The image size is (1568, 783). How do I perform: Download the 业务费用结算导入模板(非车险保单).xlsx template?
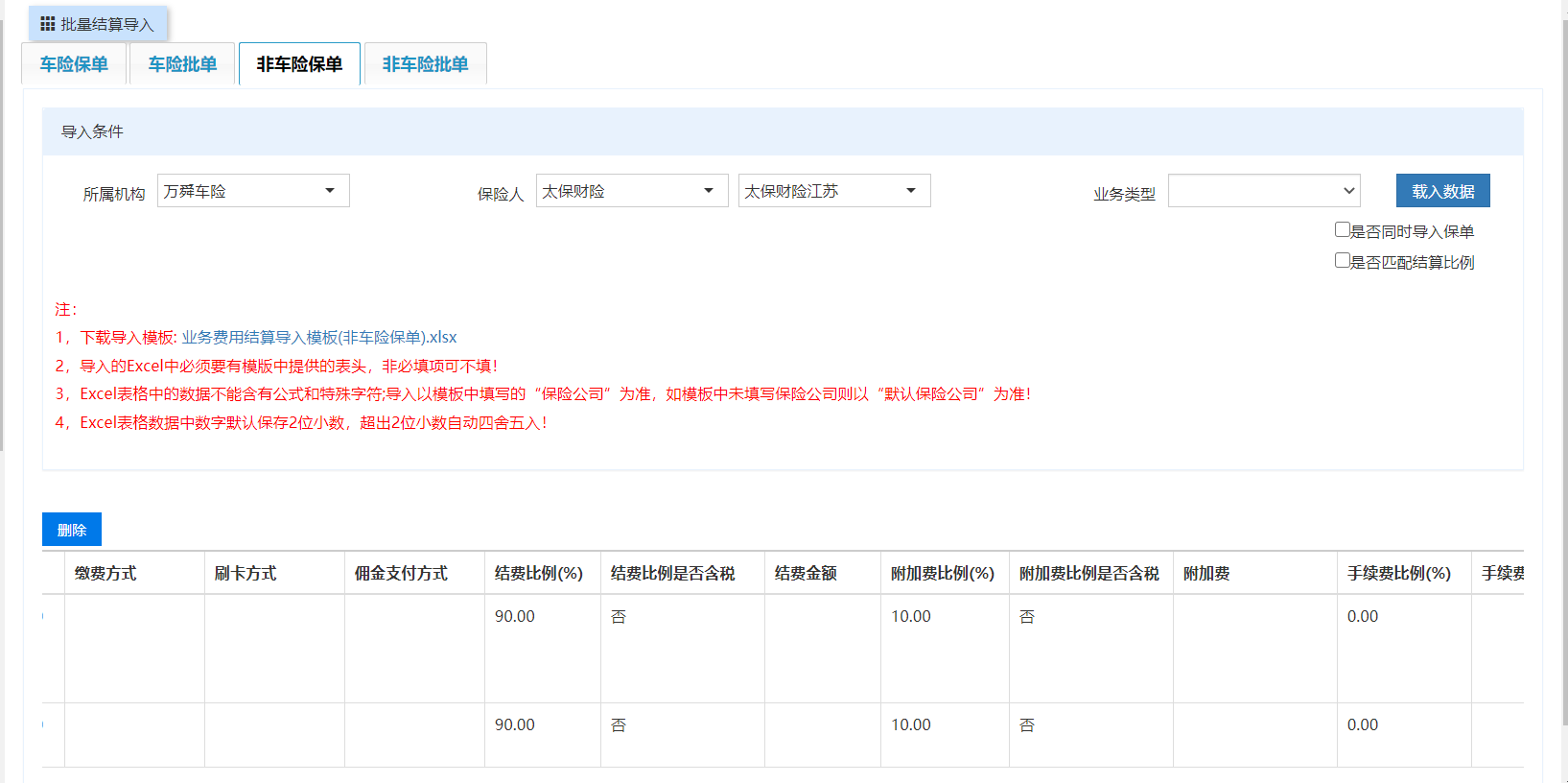(319, 338)
